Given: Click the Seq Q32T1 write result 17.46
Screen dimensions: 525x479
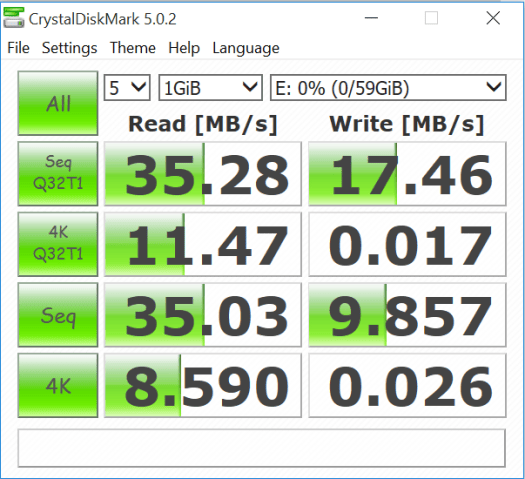Looking at the screenshot, I should [x=407, y=174].
